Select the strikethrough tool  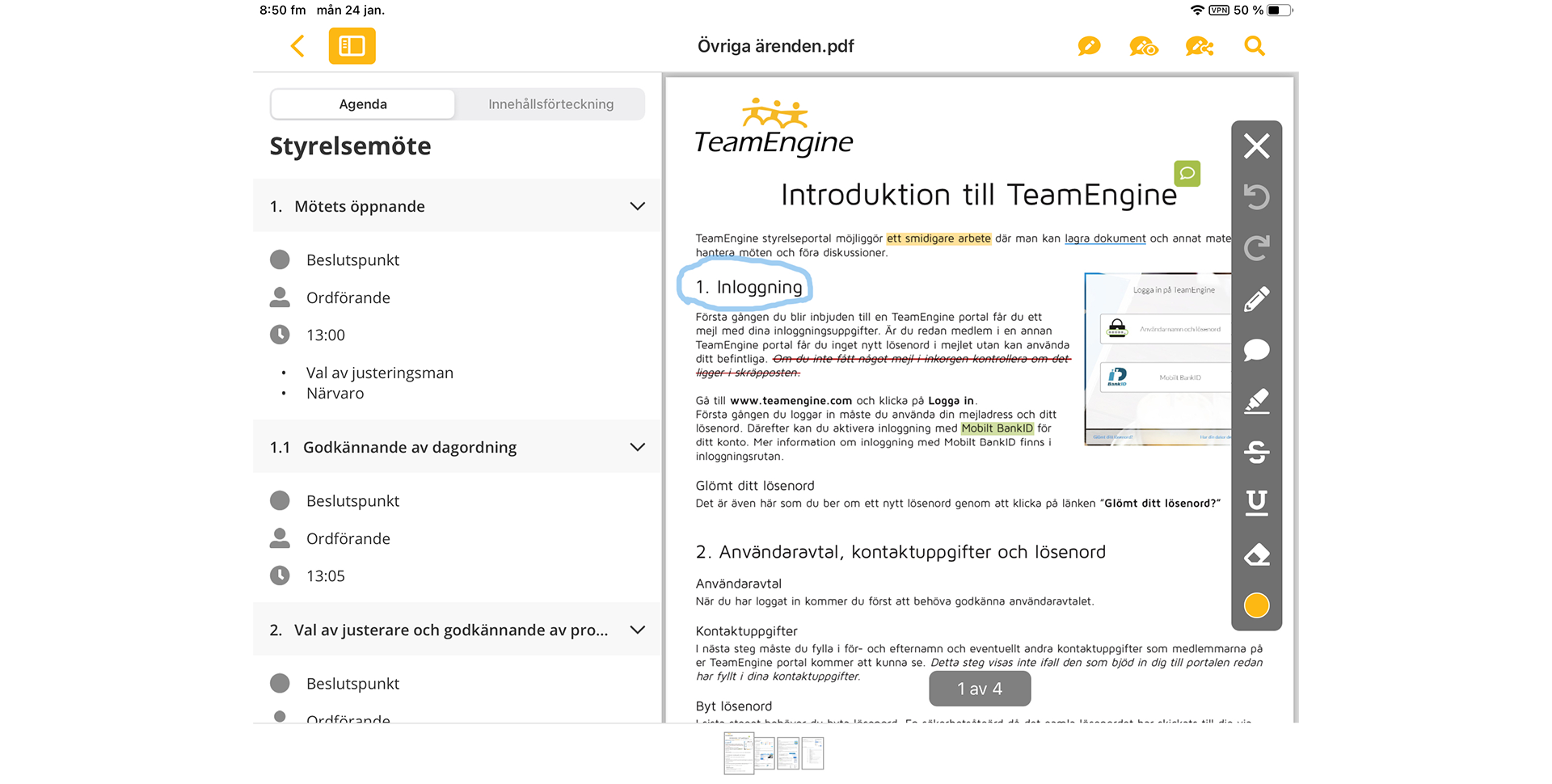[x=1256, y=452]
